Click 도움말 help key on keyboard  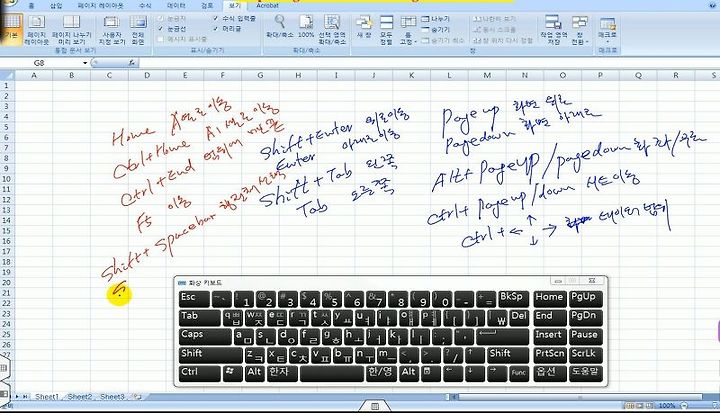click(x=585, y=373)
